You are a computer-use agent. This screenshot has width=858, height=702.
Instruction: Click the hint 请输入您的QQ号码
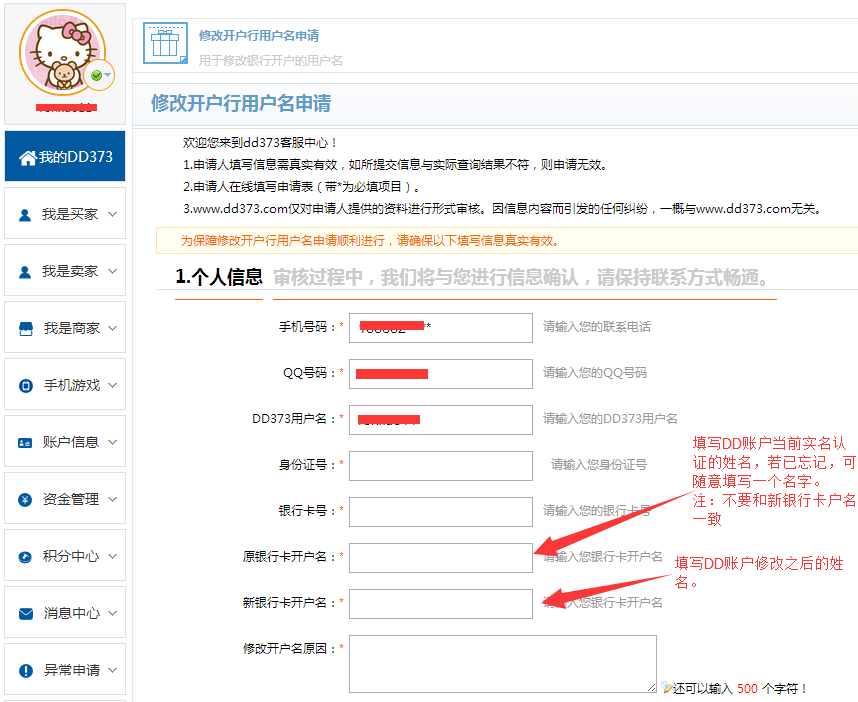(595, 373)
